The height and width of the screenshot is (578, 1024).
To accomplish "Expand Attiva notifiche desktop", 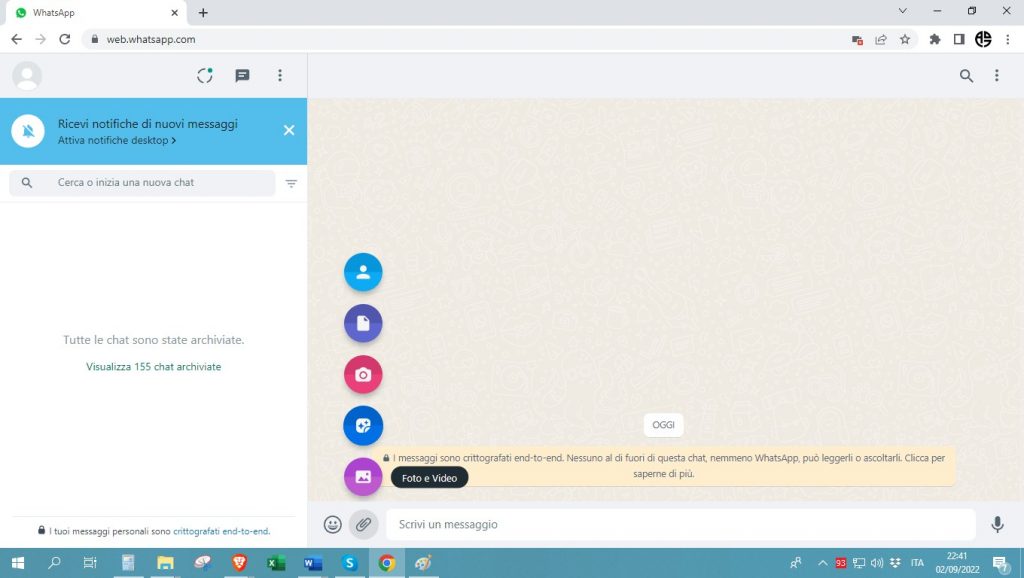I will (117, 141).
